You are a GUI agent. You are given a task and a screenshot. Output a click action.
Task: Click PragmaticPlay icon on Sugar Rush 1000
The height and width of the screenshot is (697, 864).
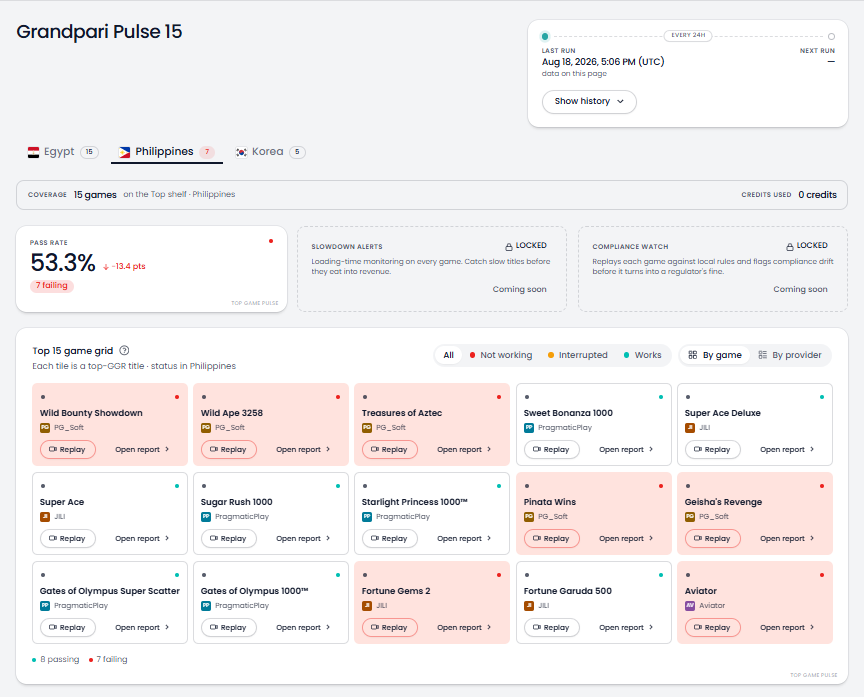(206, 517)
